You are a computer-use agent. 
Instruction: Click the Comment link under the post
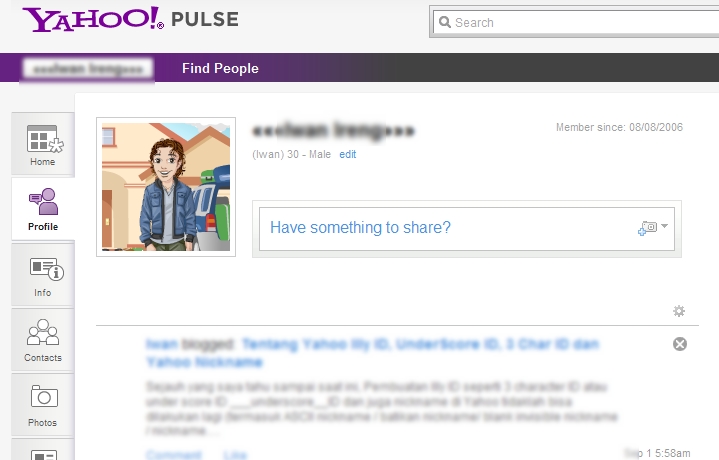173,455
